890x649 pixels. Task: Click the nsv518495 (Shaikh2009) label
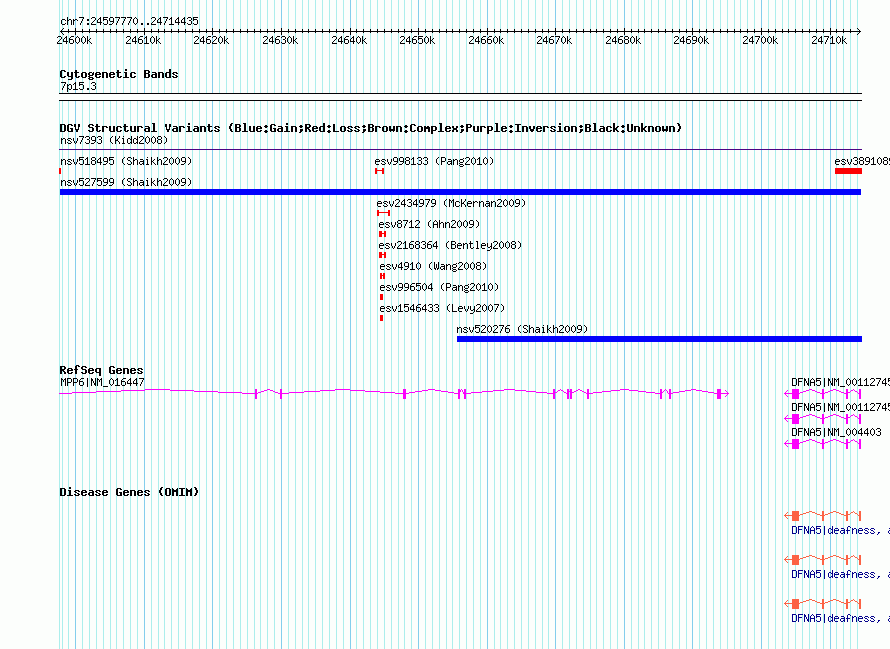126,161
